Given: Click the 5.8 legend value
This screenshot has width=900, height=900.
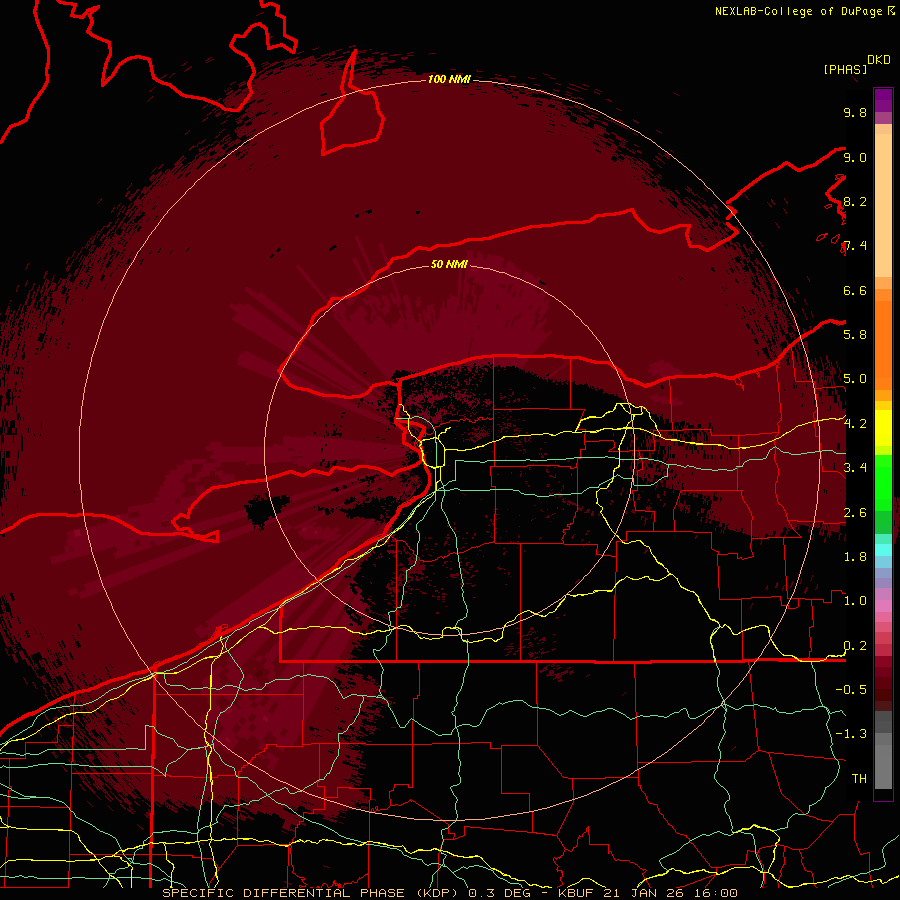Looking at the screenshot, I should tap(855, 335).
